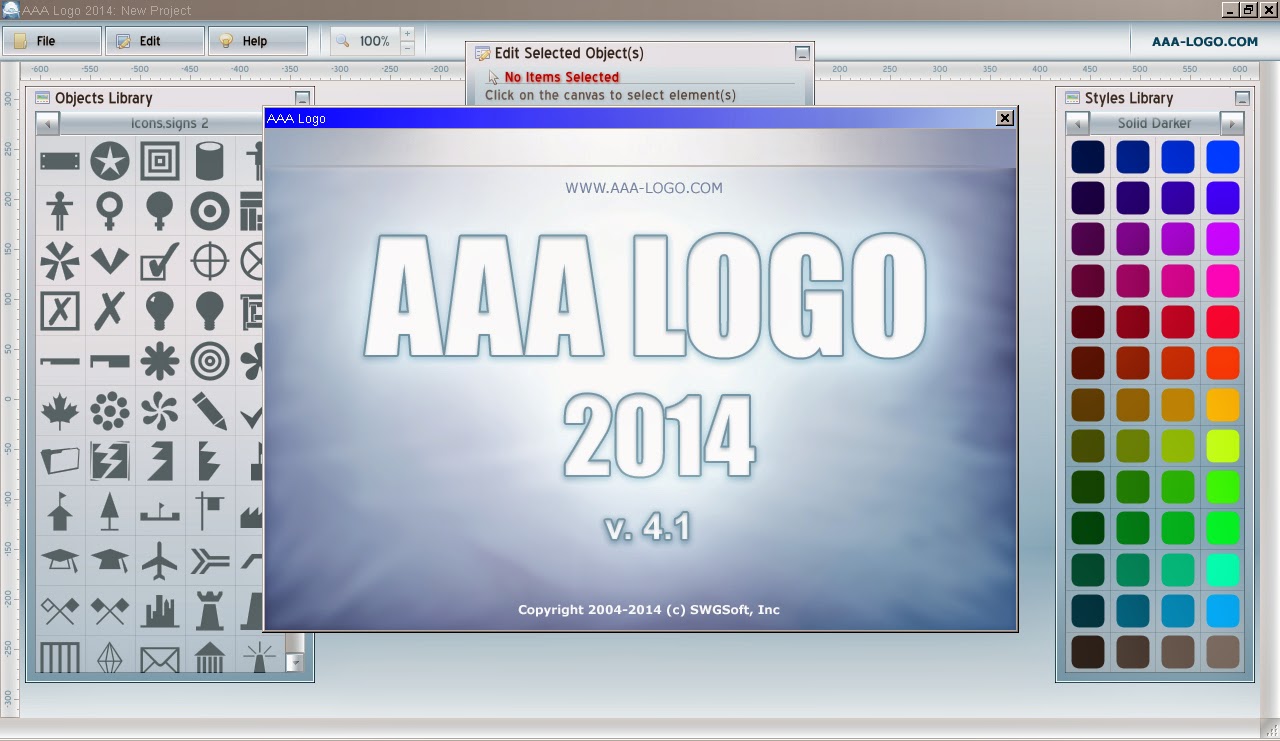Pick the aqua mint swatch
The width and height of the screenshot is (1280, 741).
(1223, 570)
